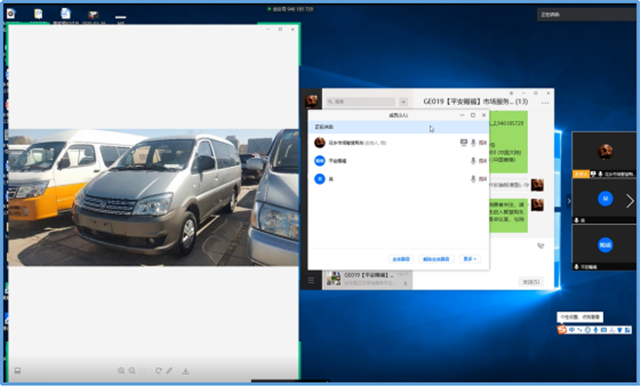This screenshot has height=387, width=640.
Task: Click the 解除全体静音 unmute-all button
Action: pyautogui.click(x=436, y=259)
